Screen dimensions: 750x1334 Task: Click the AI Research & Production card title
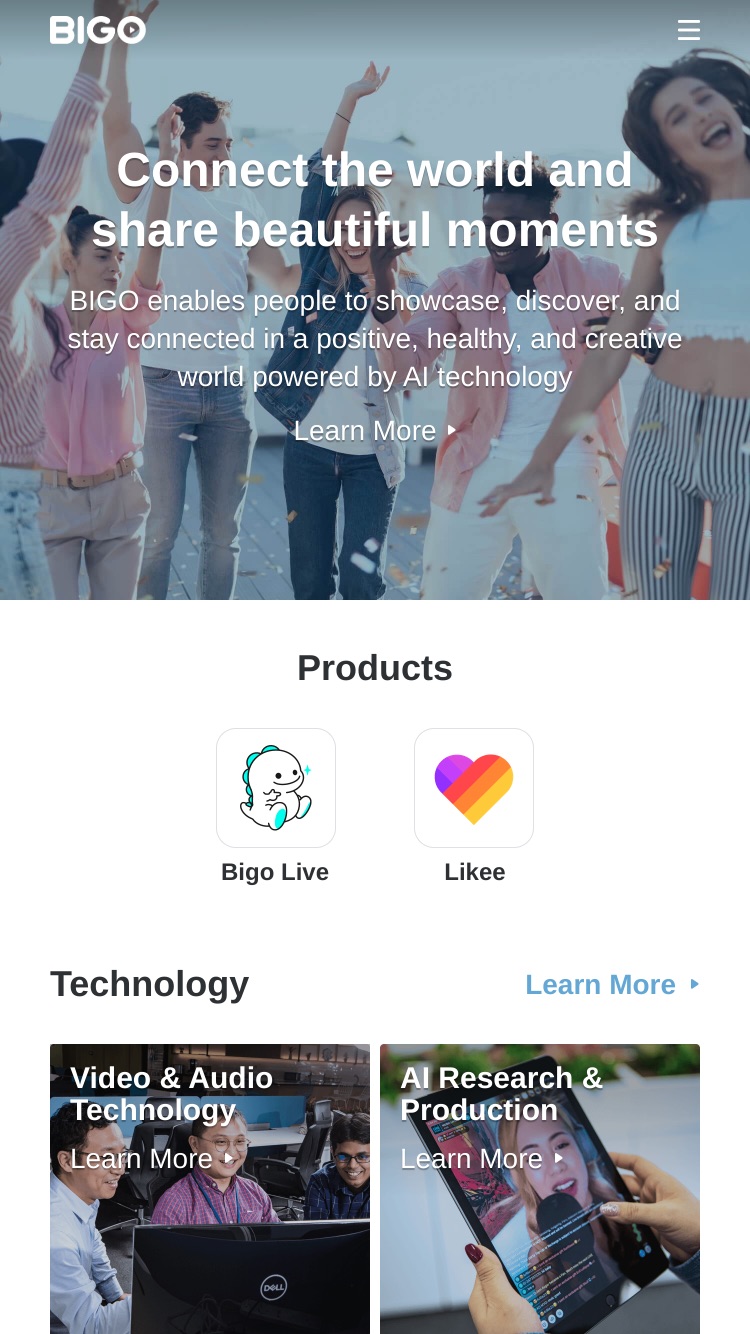502,1094
